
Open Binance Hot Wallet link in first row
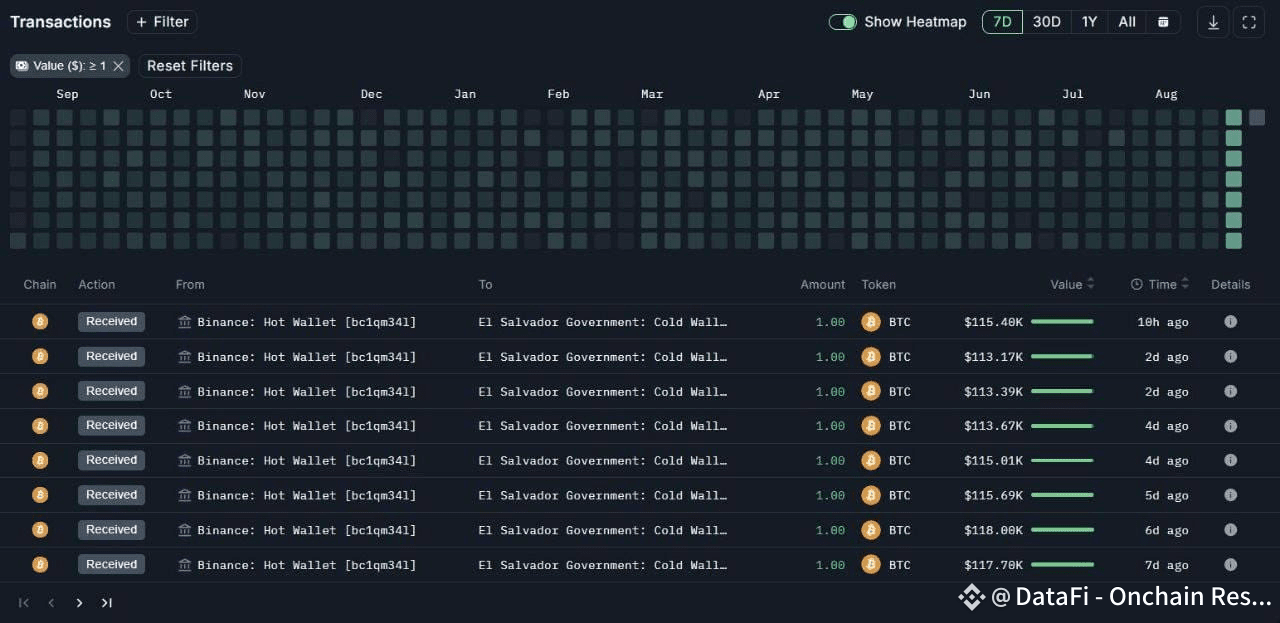297,322
